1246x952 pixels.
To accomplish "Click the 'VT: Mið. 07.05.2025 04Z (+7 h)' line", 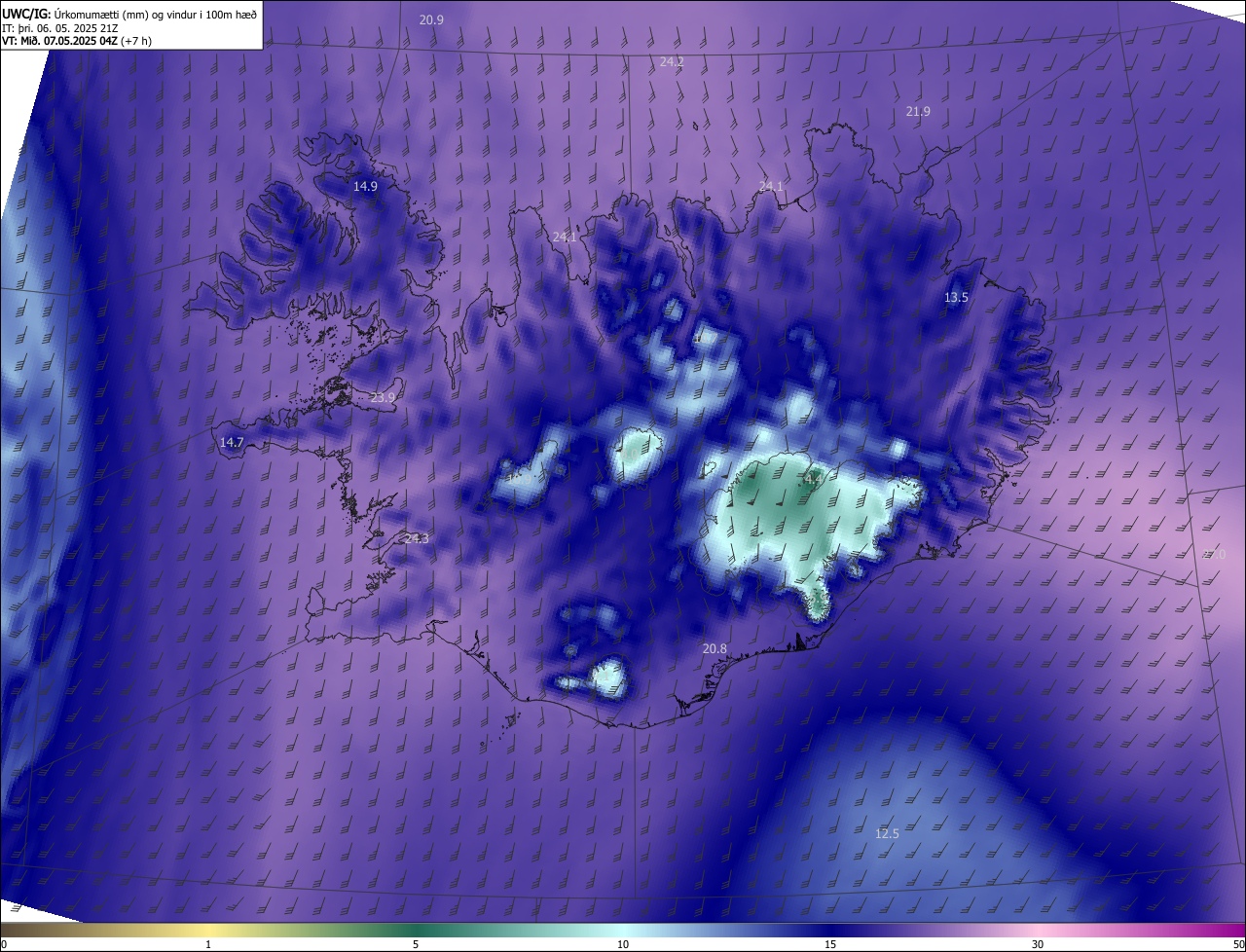I will click(76, 41).
